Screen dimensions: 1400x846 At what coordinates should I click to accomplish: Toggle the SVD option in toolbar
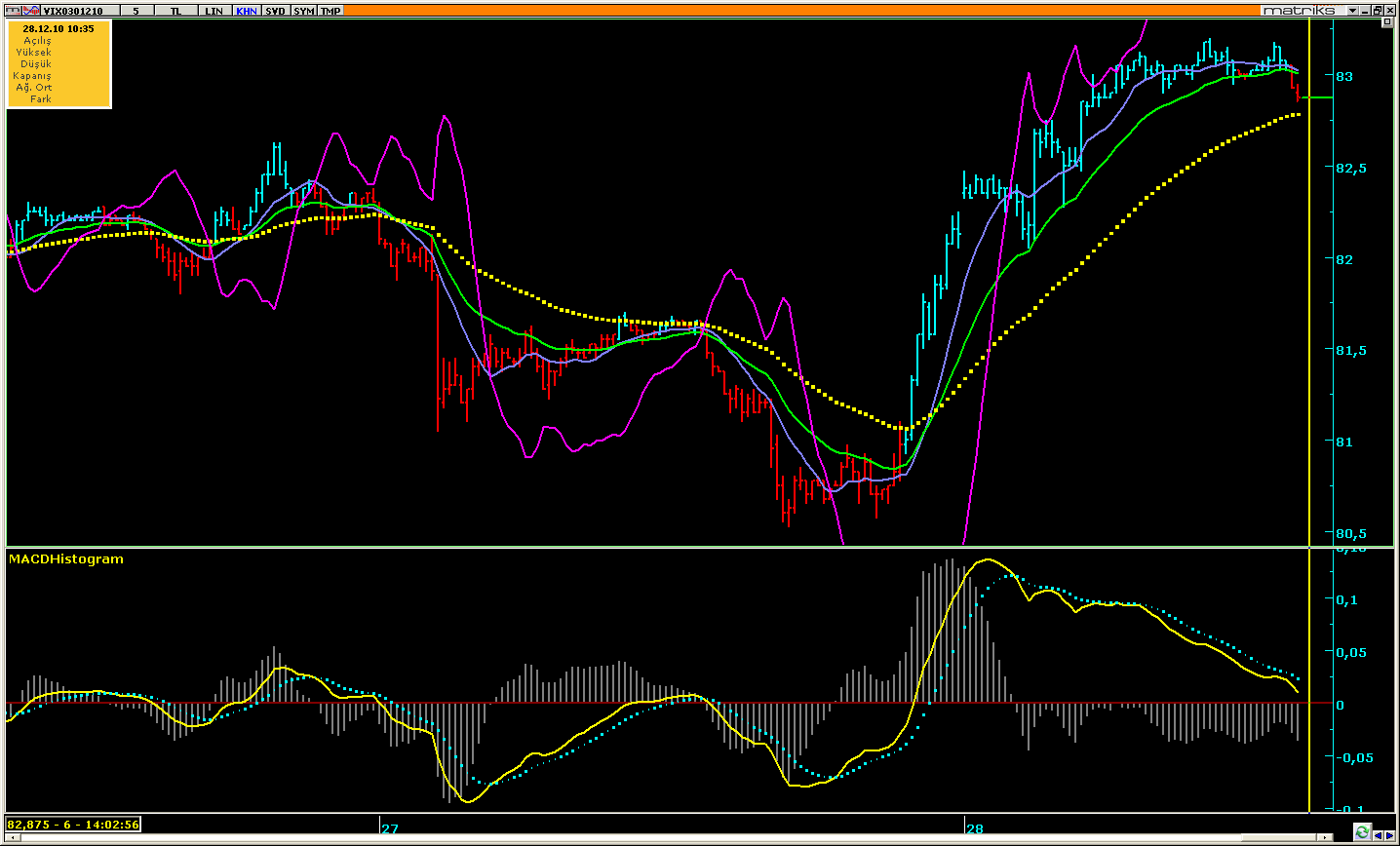[276, 11]
